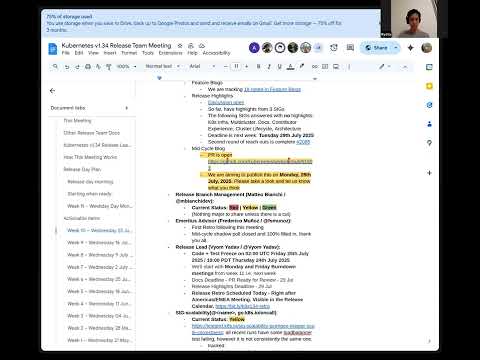Open the text color picker
Screen dimensions: 480x360
click(x=291, y=67)
